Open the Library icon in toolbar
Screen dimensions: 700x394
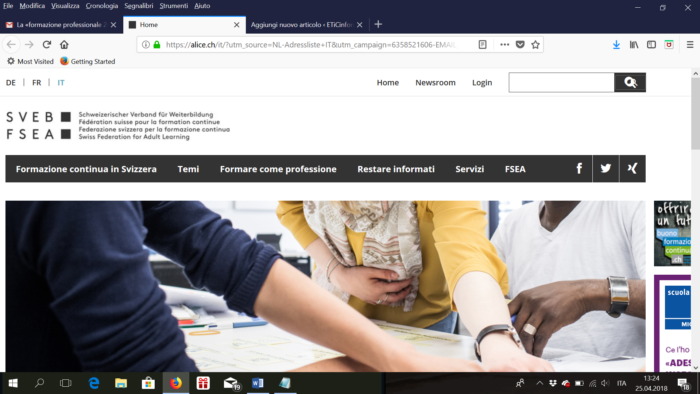(634, 45)
